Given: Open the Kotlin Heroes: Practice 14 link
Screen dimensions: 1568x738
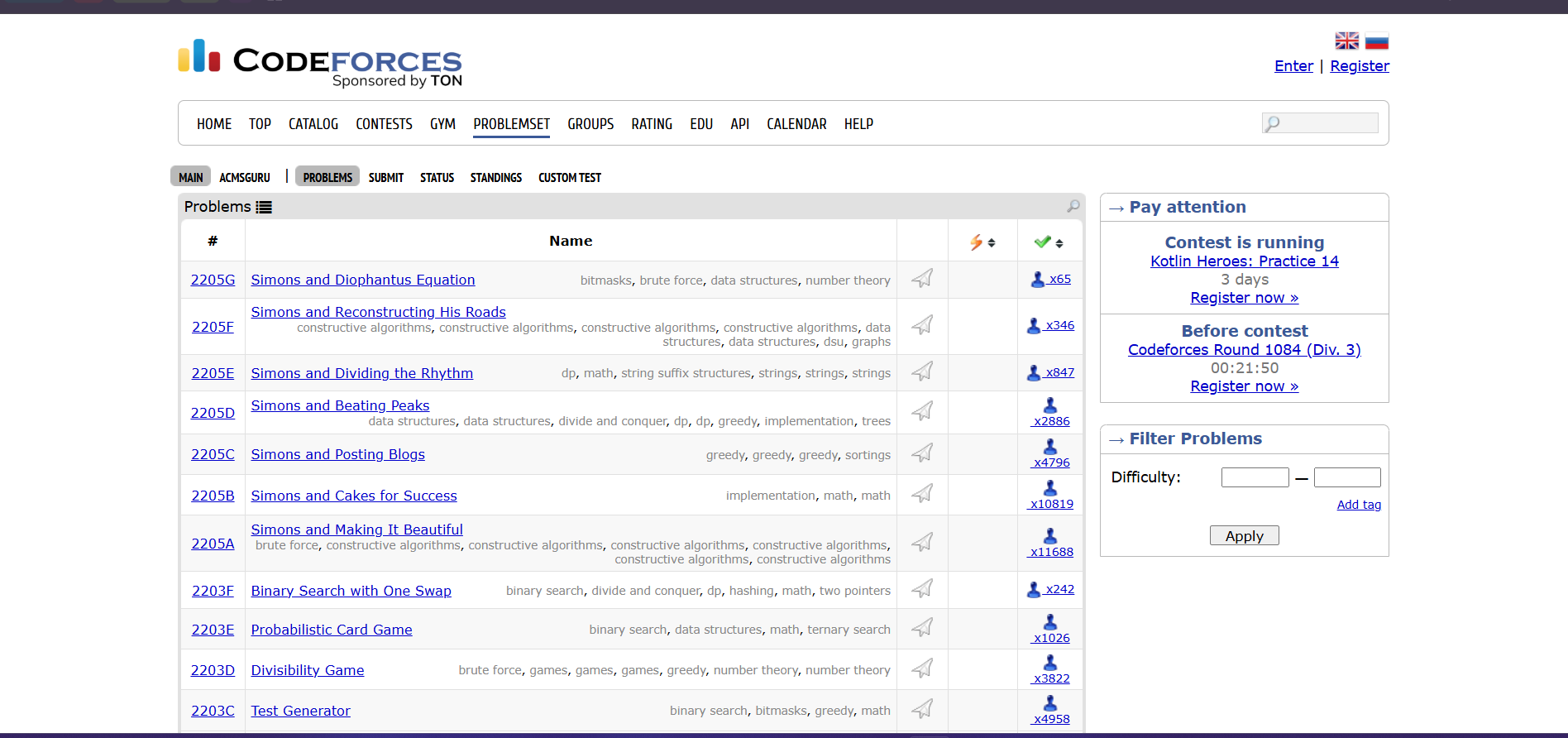Looking at the screenshot, I should click(1244, 261).
